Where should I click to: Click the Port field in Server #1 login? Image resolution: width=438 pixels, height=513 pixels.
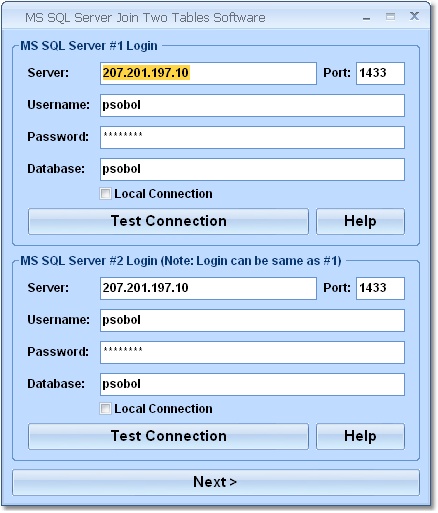tap(380, 73)
